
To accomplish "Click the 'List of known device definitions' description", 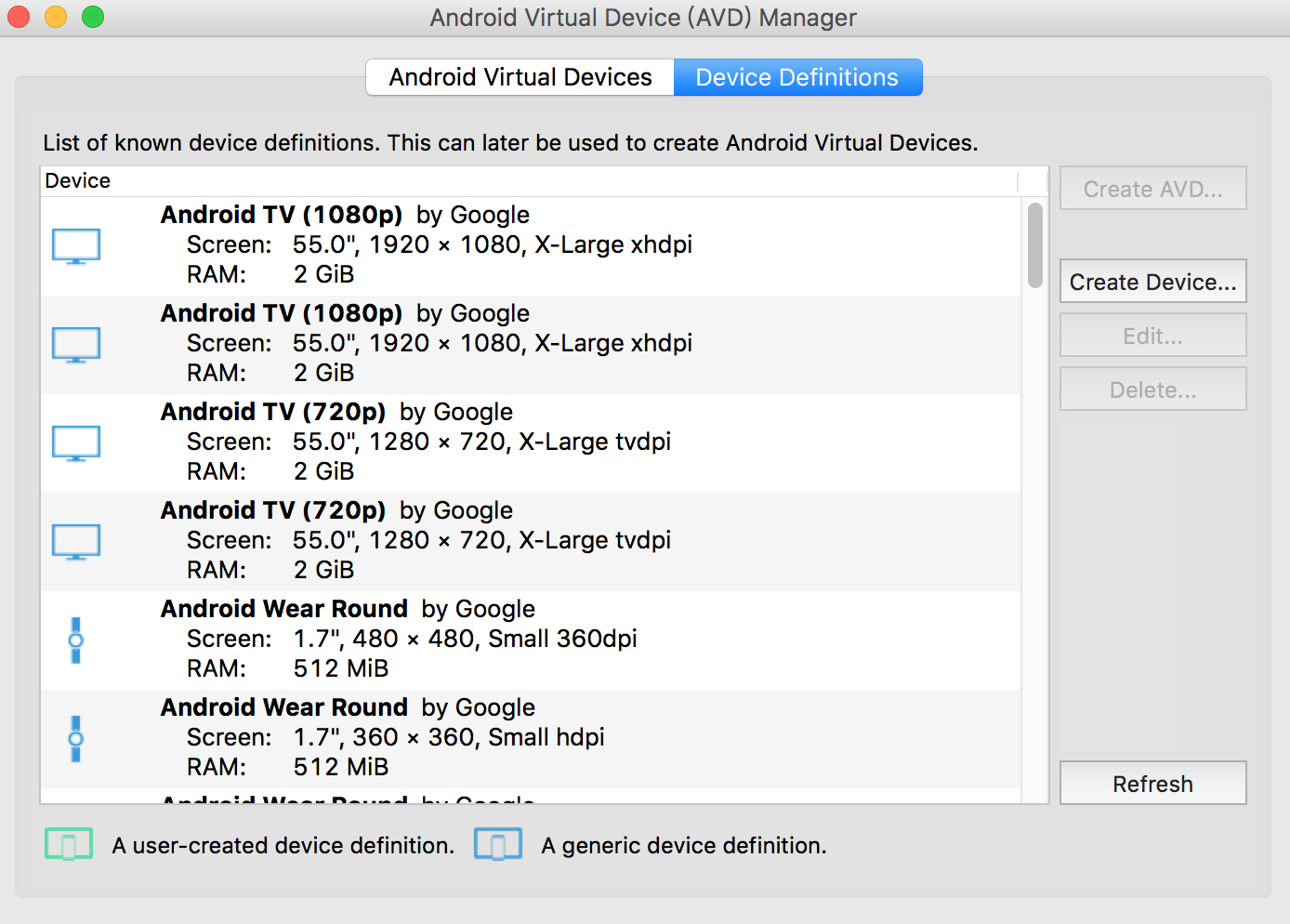I will 510,143.
